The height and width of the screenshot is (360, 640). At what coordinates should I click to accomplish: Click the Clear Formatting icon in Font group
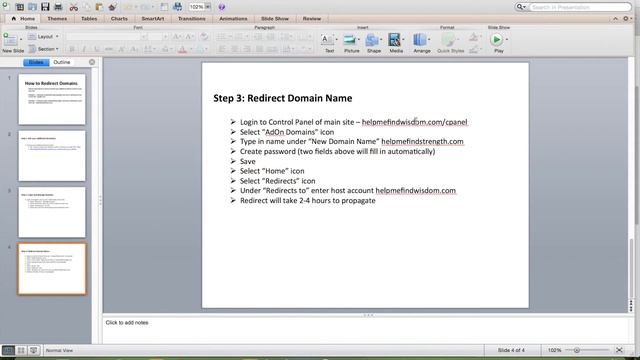[x=204, y=36]
